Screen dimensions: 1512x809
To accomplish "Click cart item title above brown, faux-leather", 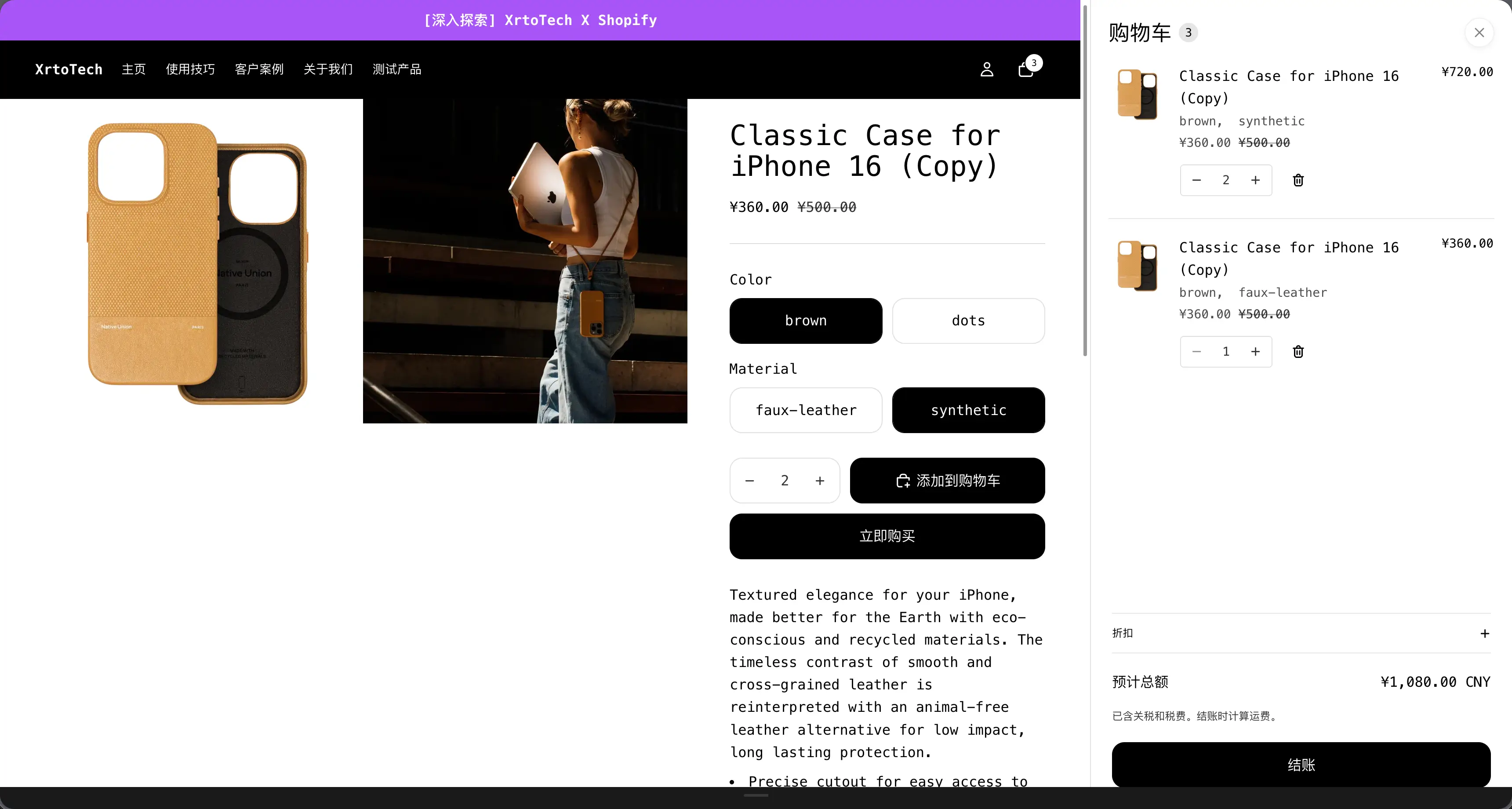I will coord(1289,259).
